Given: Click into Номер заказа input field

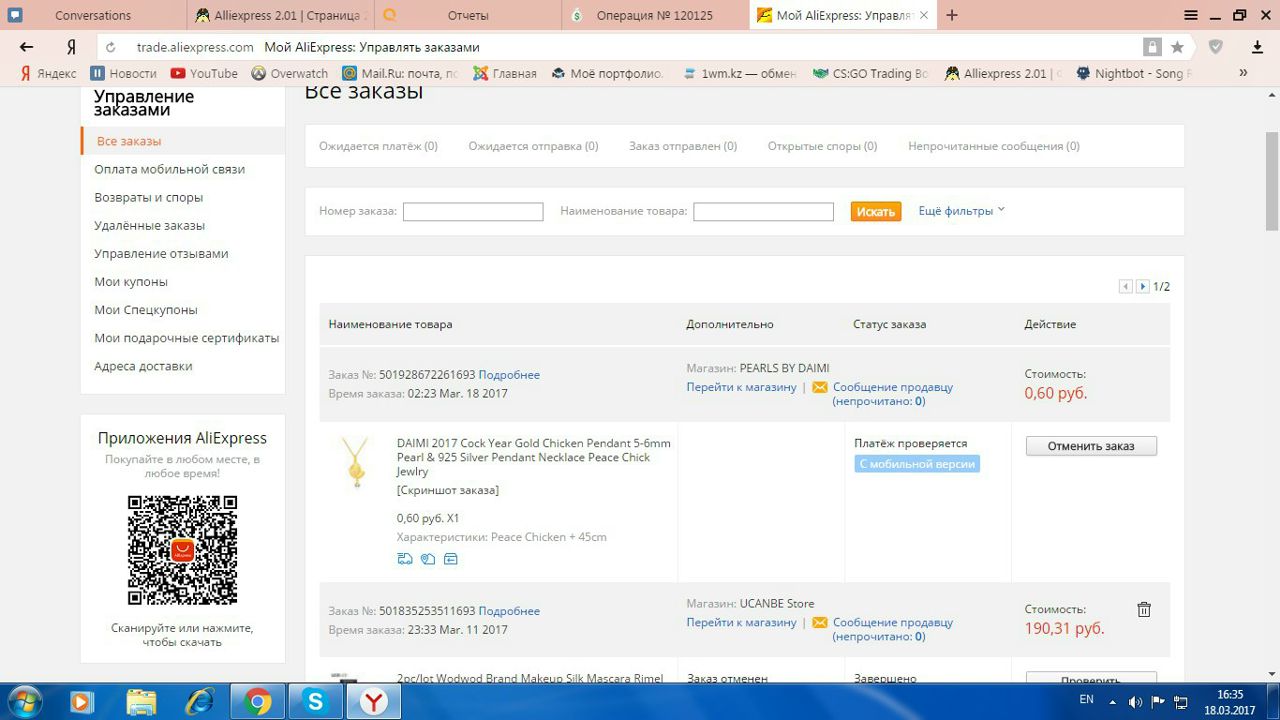Looking at the screenshot, I should coord(473,211).
